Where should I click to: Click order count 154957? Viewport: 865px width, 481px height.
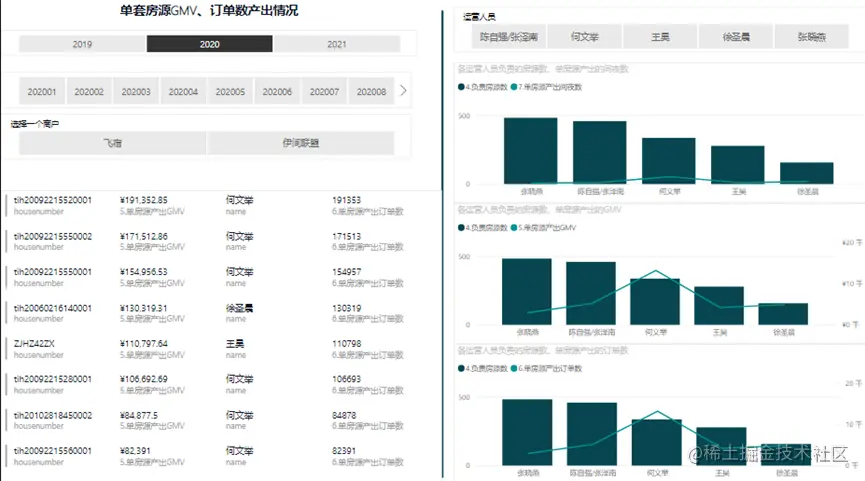point(346,272)
